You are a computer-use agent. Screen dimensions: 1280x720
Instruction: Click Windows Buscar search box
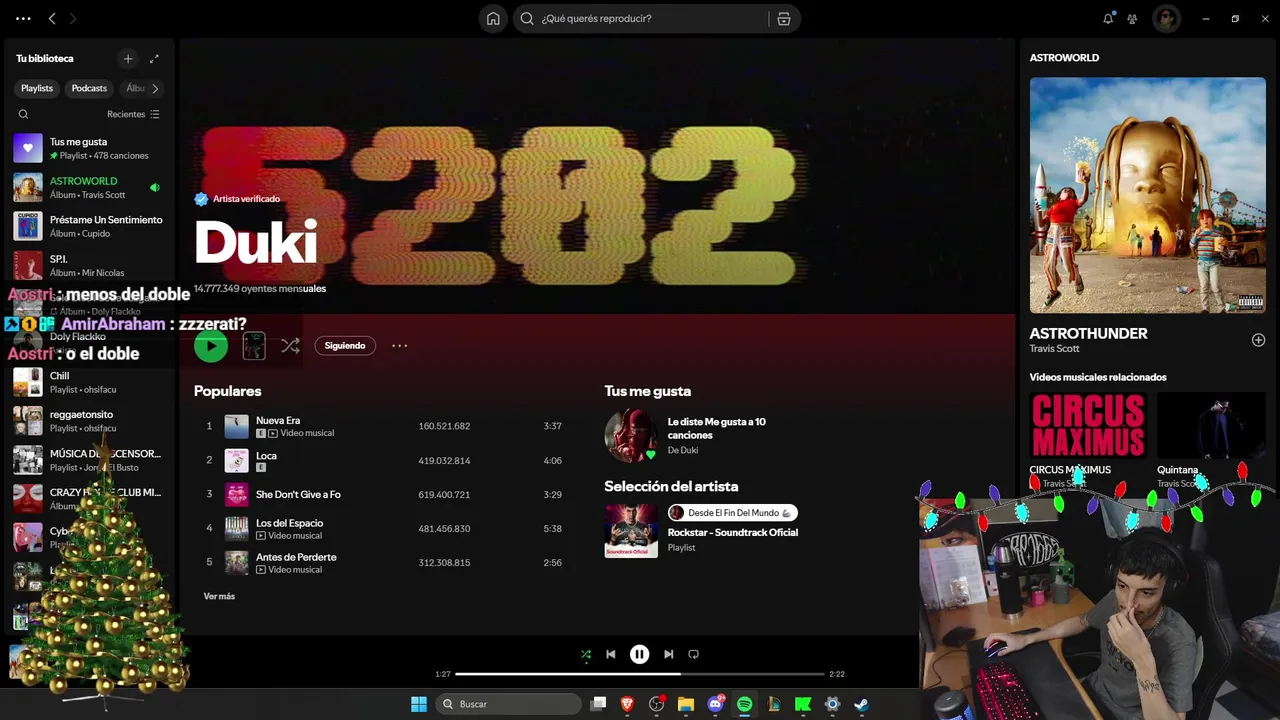(508, 704)
